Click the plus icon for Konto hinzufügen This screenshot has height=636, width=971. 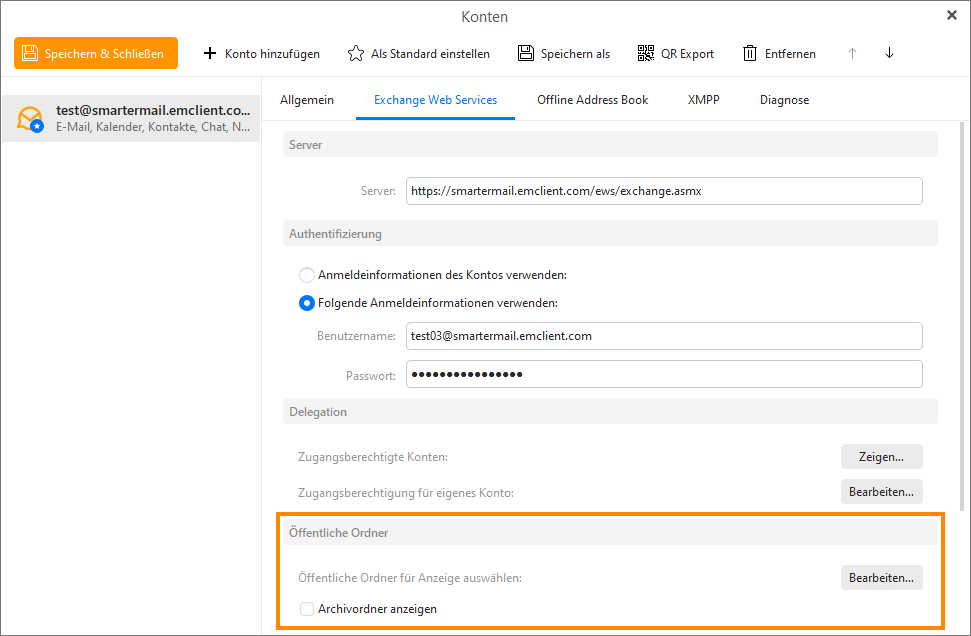tap(210, 54)
